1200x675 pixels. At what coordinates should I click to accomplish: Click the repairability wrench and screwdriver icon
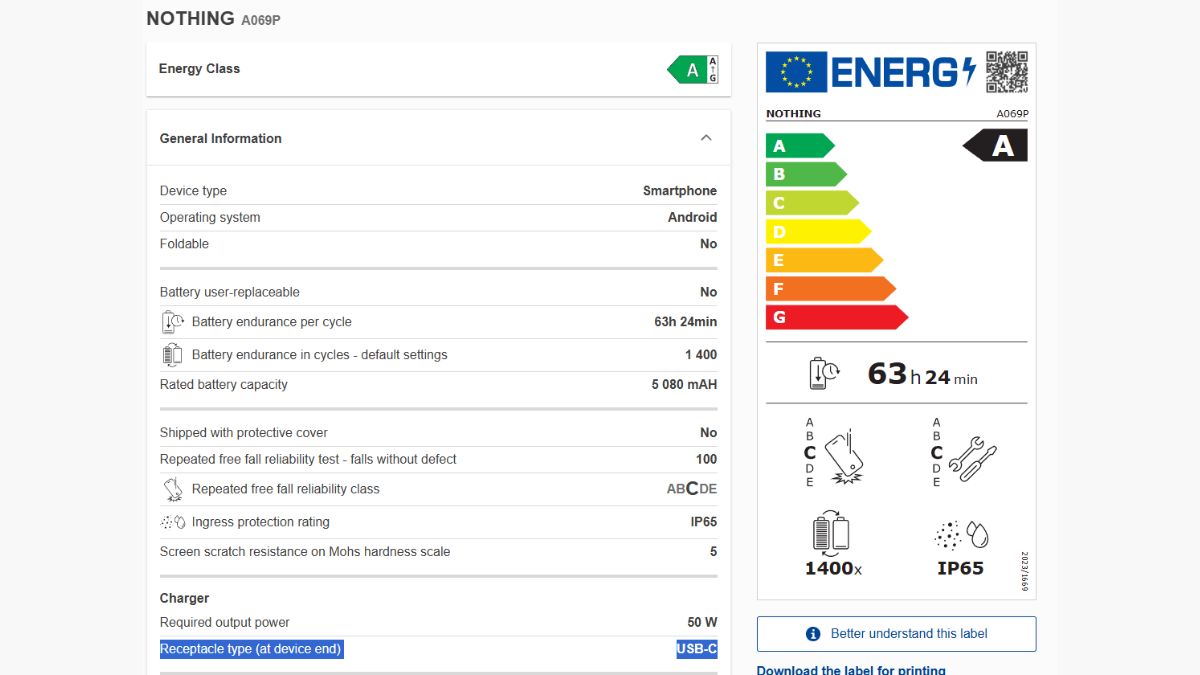click(971, 458)
